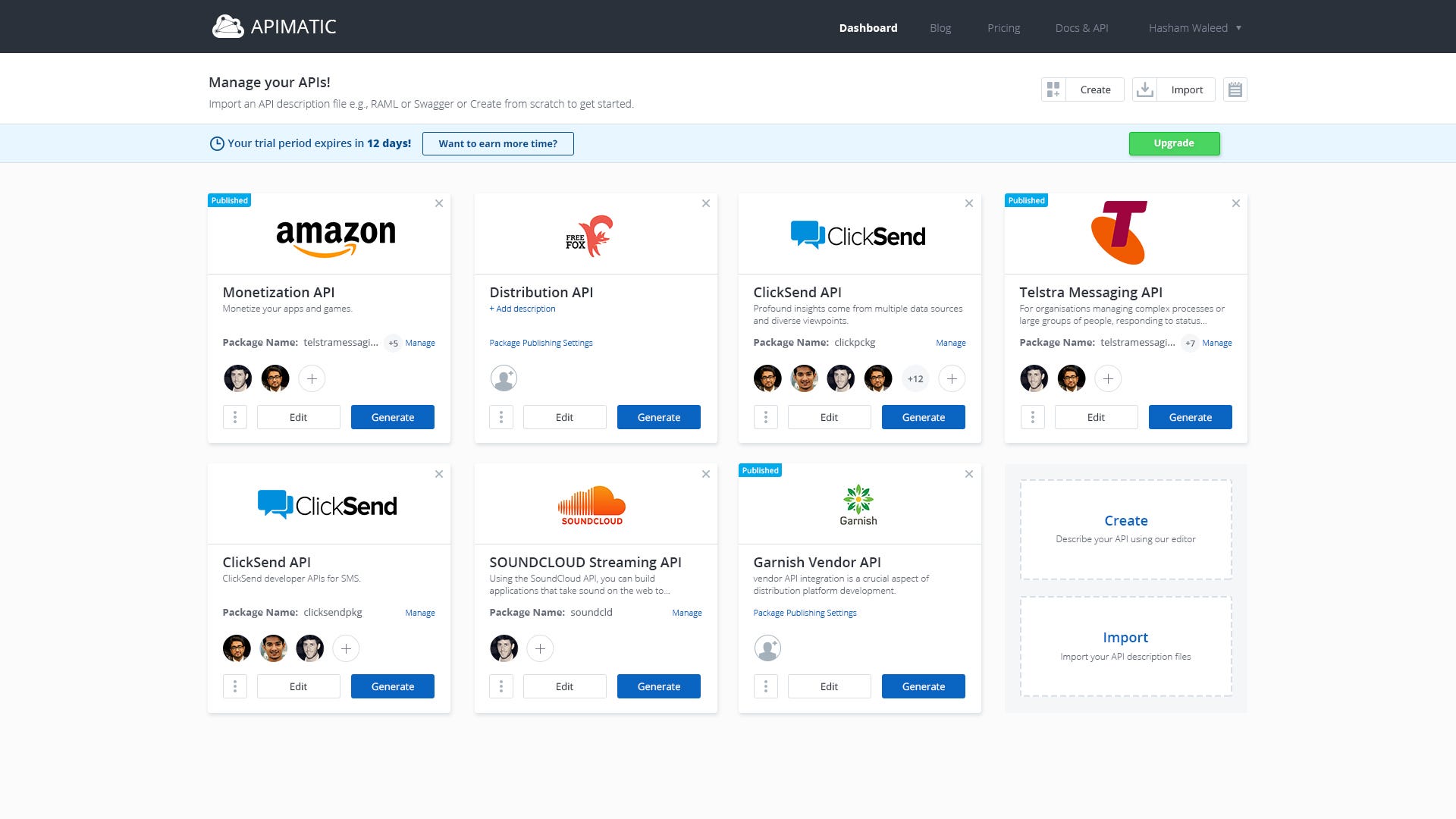Edit the Distribution API
1456x819 pixels.
click(564, 417)
